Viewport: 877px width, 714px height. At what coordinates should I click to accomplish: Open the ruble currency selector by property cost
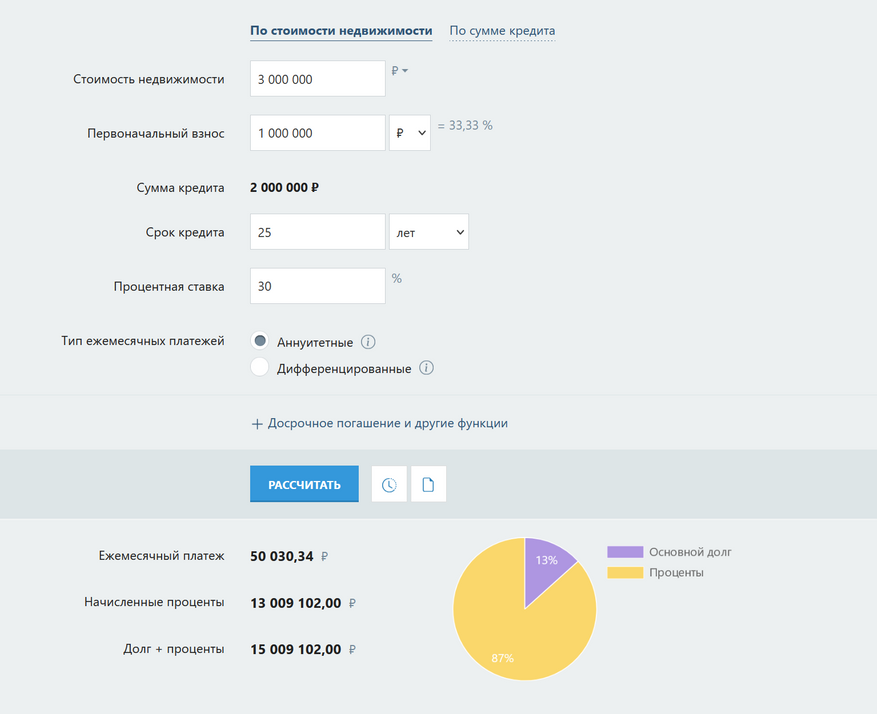[400, 70]
